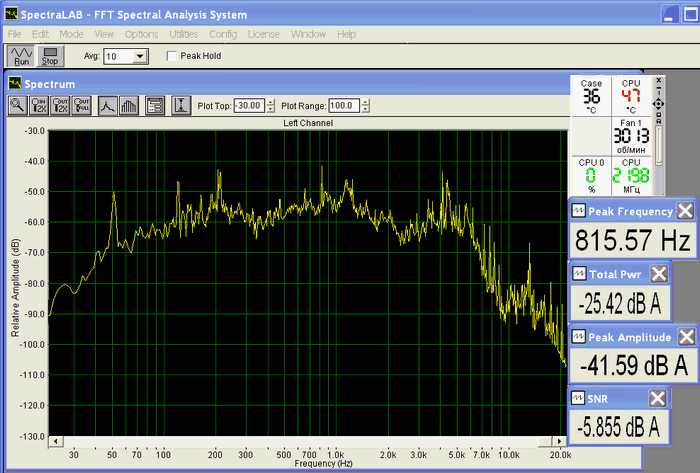The width and height of the screenshot is (700, 473).
Task: Close the Peak Frequency readout window
Action: (x=685, y=210)
